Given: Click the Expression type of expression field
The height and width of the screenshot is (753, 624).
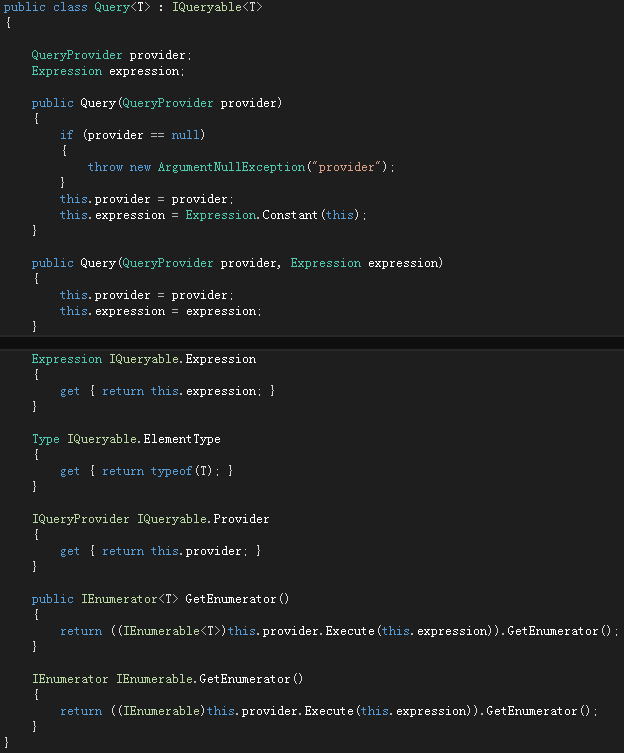Looking at the screenshot, I should [67, 71].
